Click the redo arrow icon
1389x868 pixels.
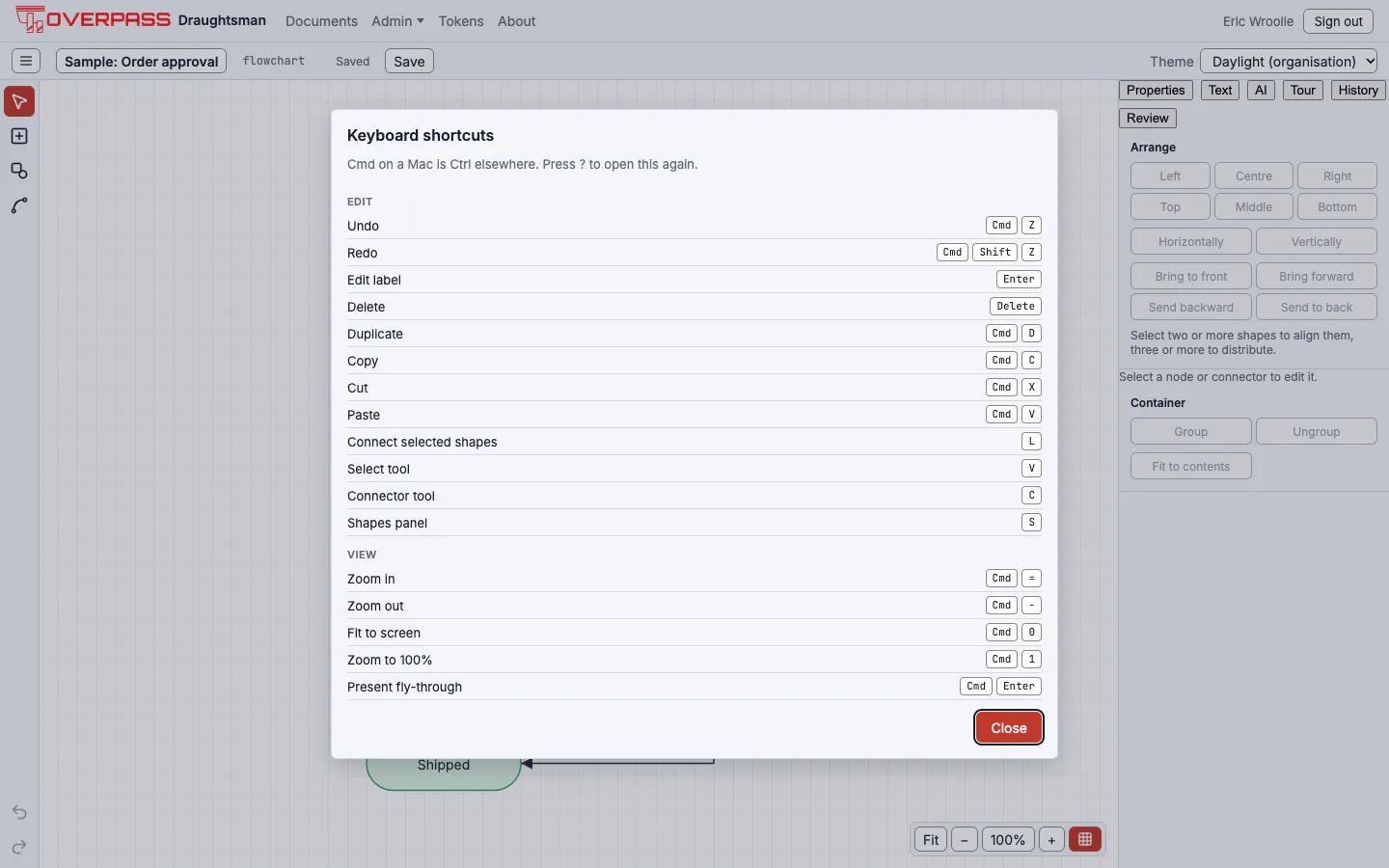tap(19, 847)
